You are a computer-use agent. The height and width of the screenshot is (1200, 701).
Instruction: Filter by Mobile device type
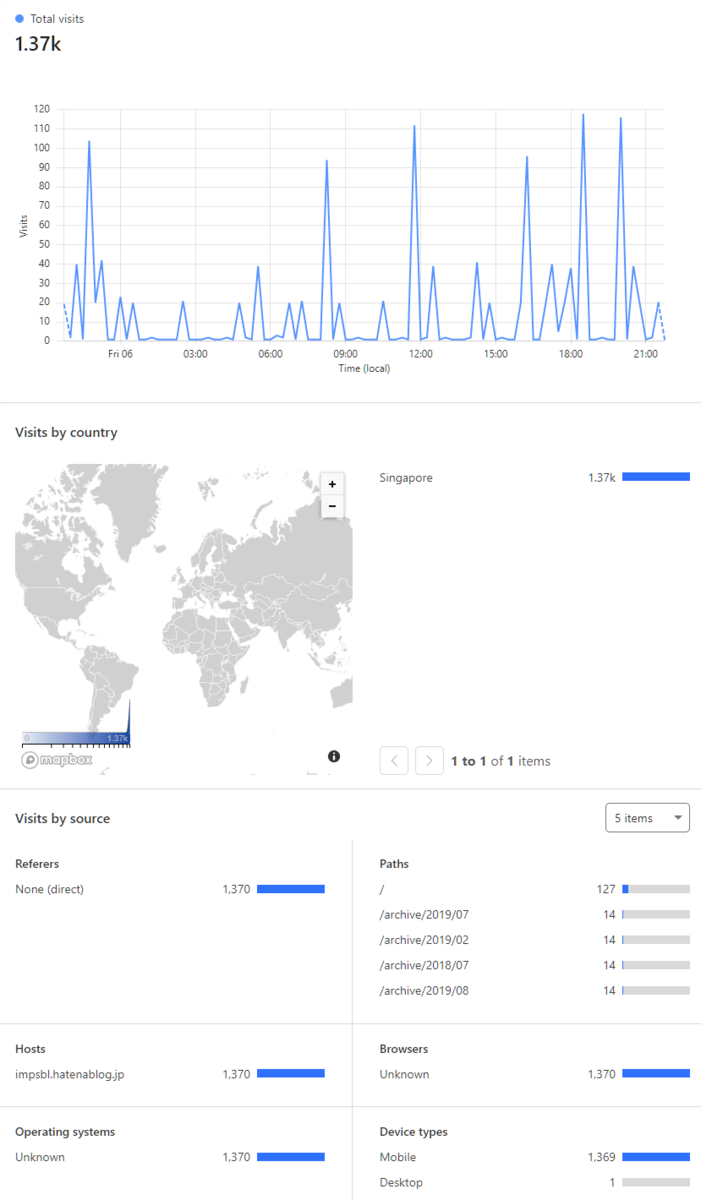point(534,1157)
